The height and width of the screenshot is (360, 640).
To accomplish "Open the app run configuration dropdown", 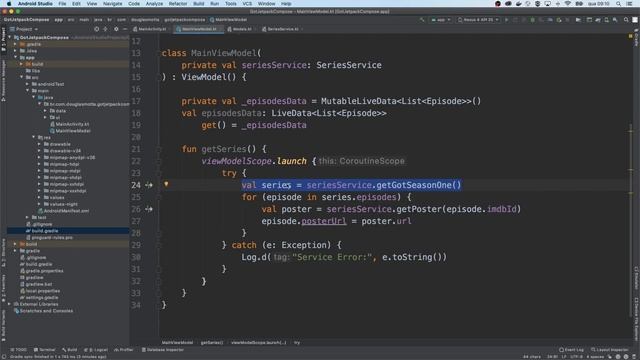I will [x=441, y=20].
